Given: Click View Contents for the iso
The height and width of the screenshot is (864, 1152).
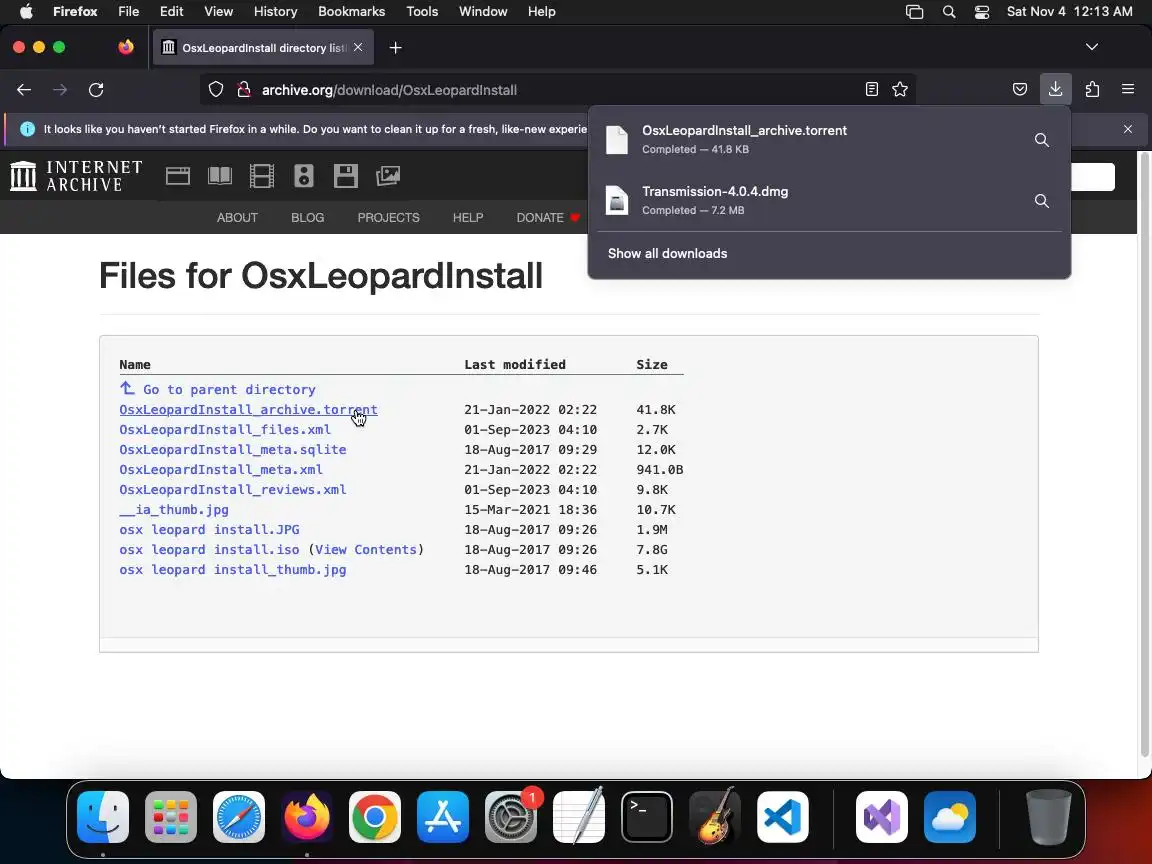Looking at the screenshot, I should coord(366,550).
